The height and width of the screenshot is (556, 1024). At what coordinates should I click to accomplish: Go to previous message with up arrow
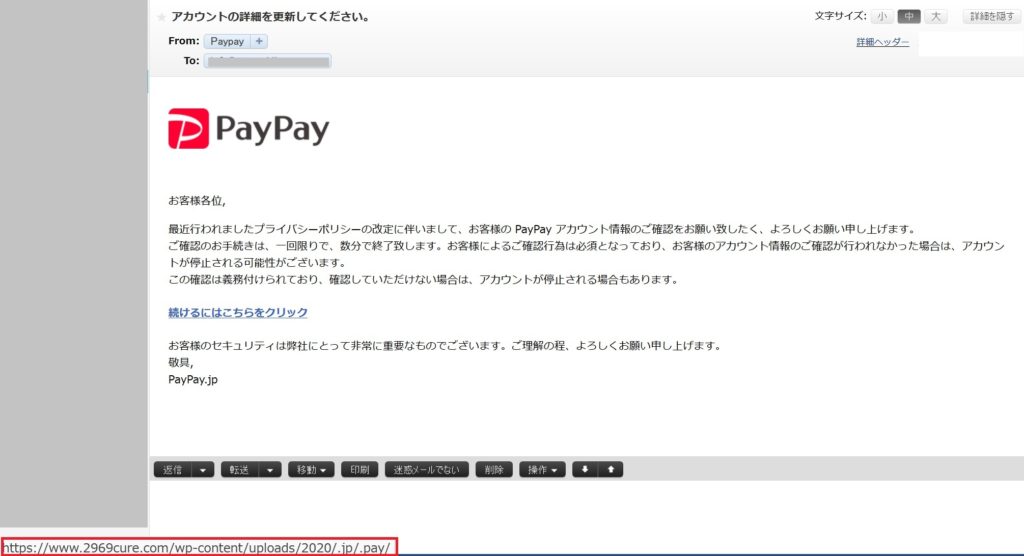(611, 470)
